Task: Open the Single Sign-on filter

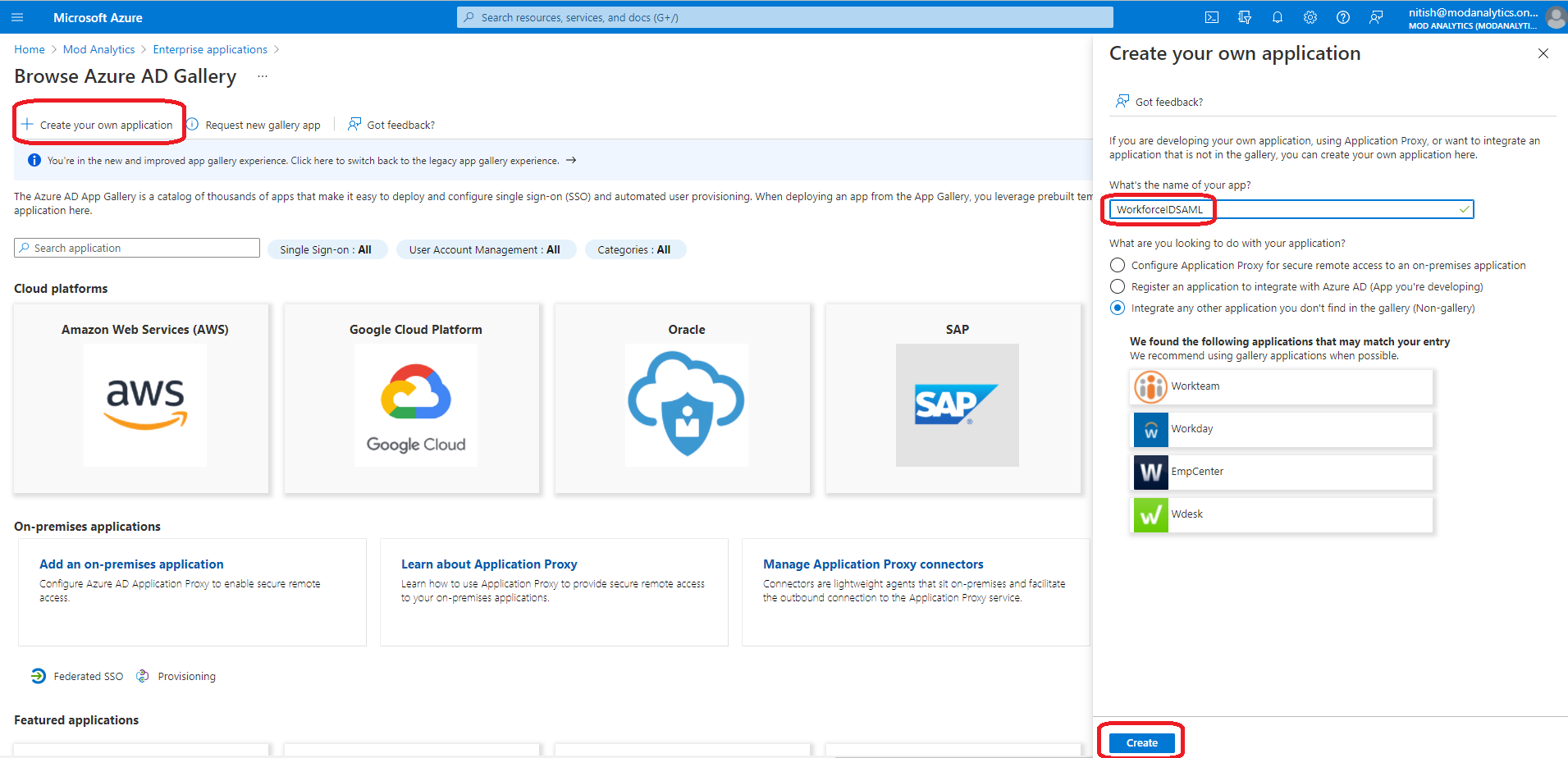Action: tap(326, 249)
